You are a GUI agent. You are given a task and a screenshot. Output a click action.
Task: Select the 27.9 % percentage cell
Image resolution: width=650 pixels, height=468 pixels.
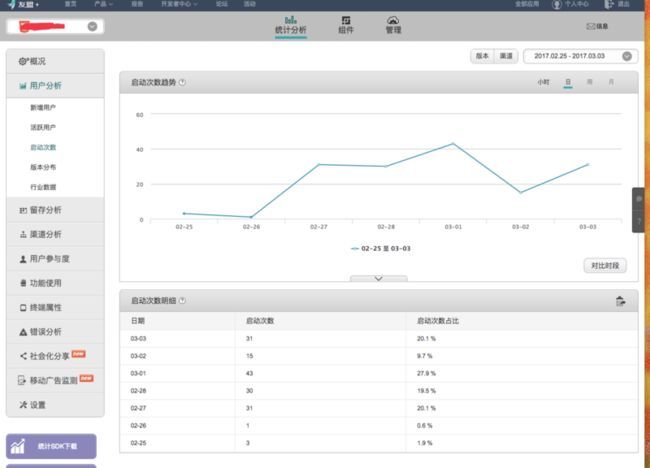point(426,373)
